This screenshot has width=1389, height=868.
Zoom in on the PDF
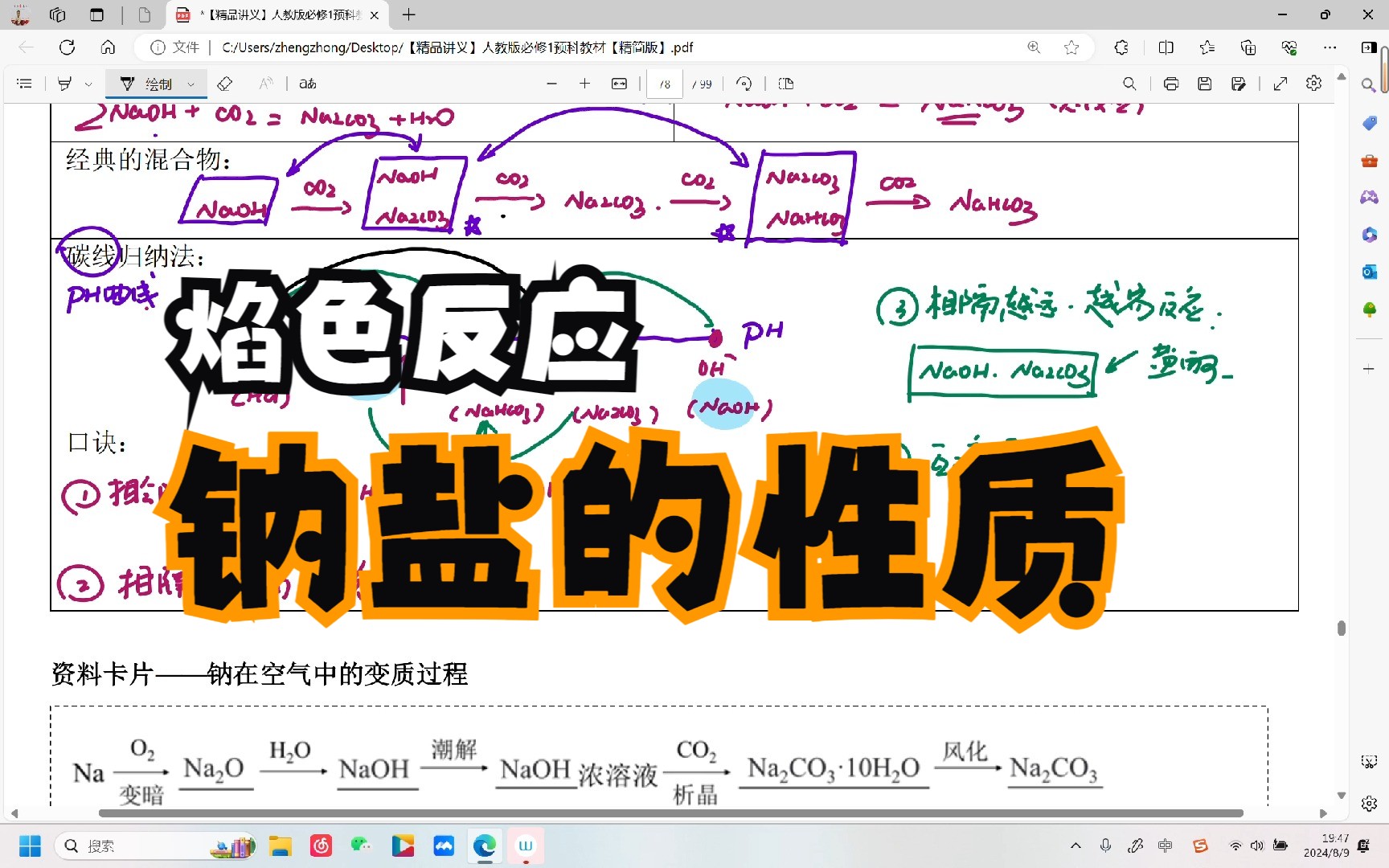point(584,84)
